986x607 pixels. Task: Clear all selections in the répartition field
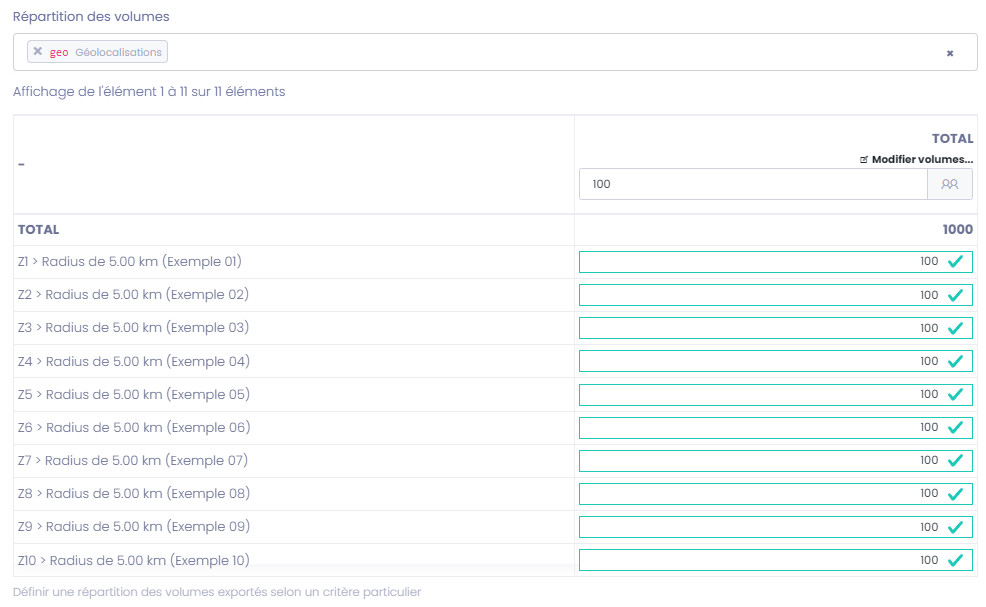point(949,53)
